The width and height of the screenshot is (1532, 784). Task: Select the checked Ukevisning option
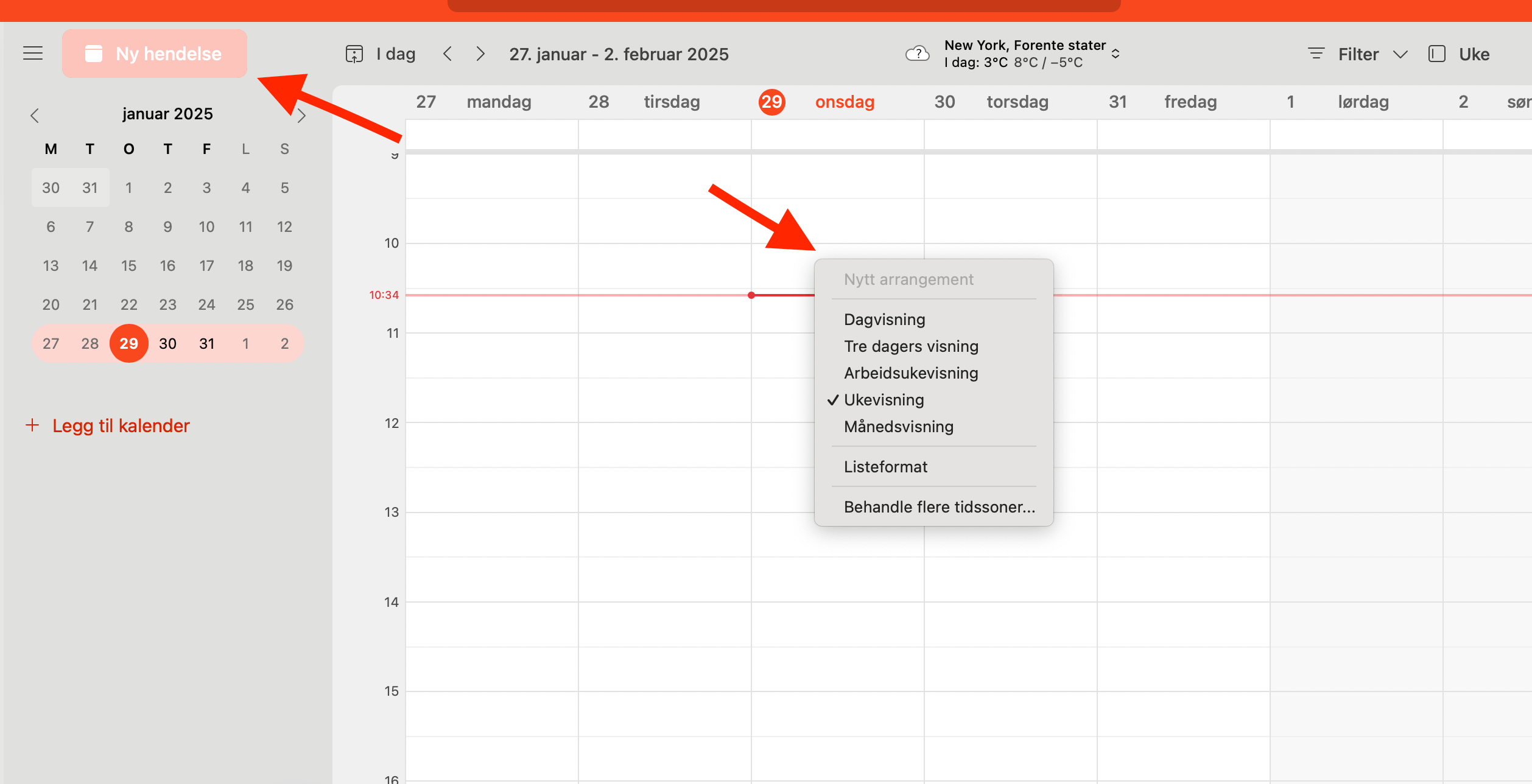884,400
